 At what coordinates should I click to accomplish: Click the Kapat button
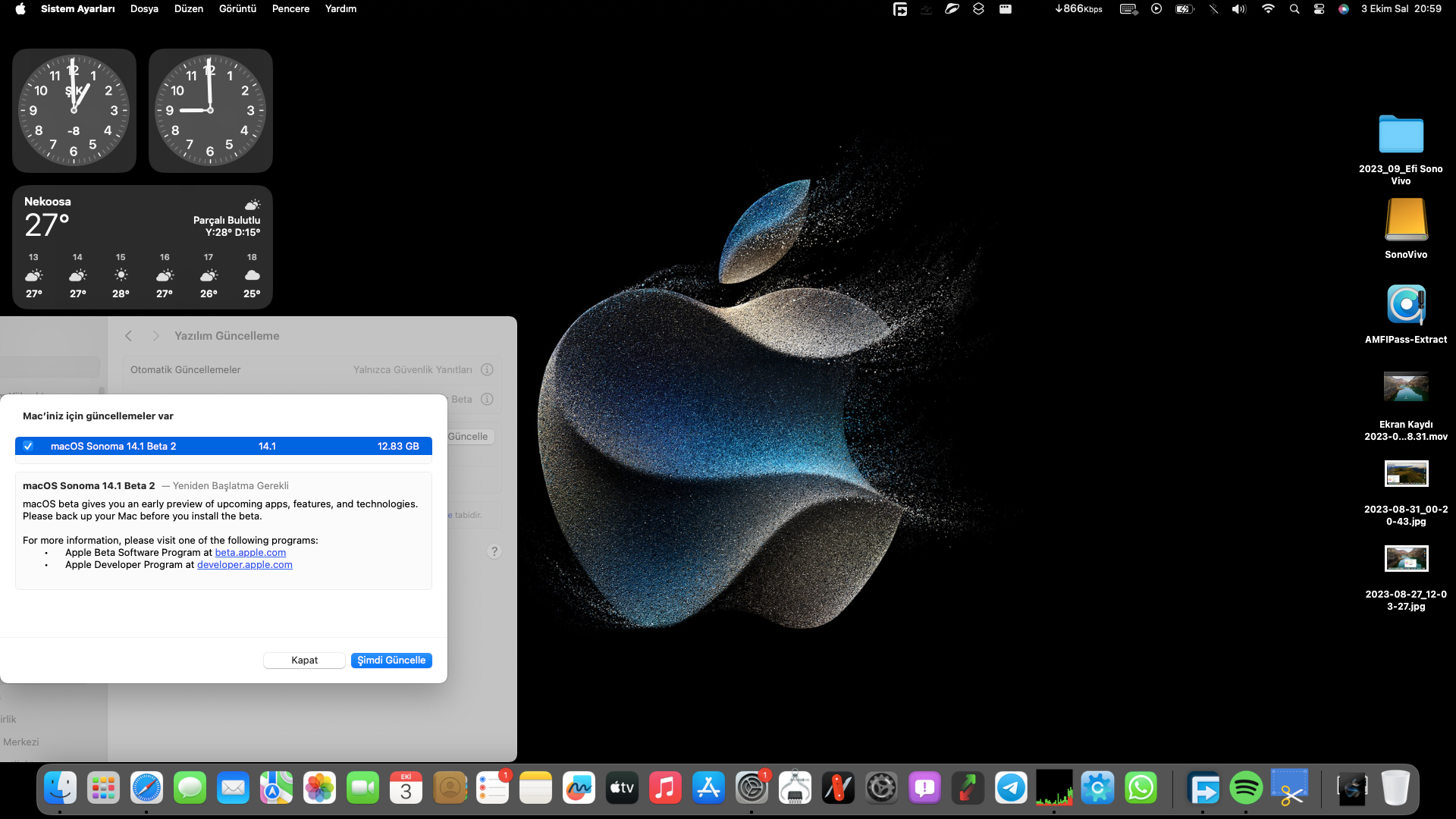(304, 661)
